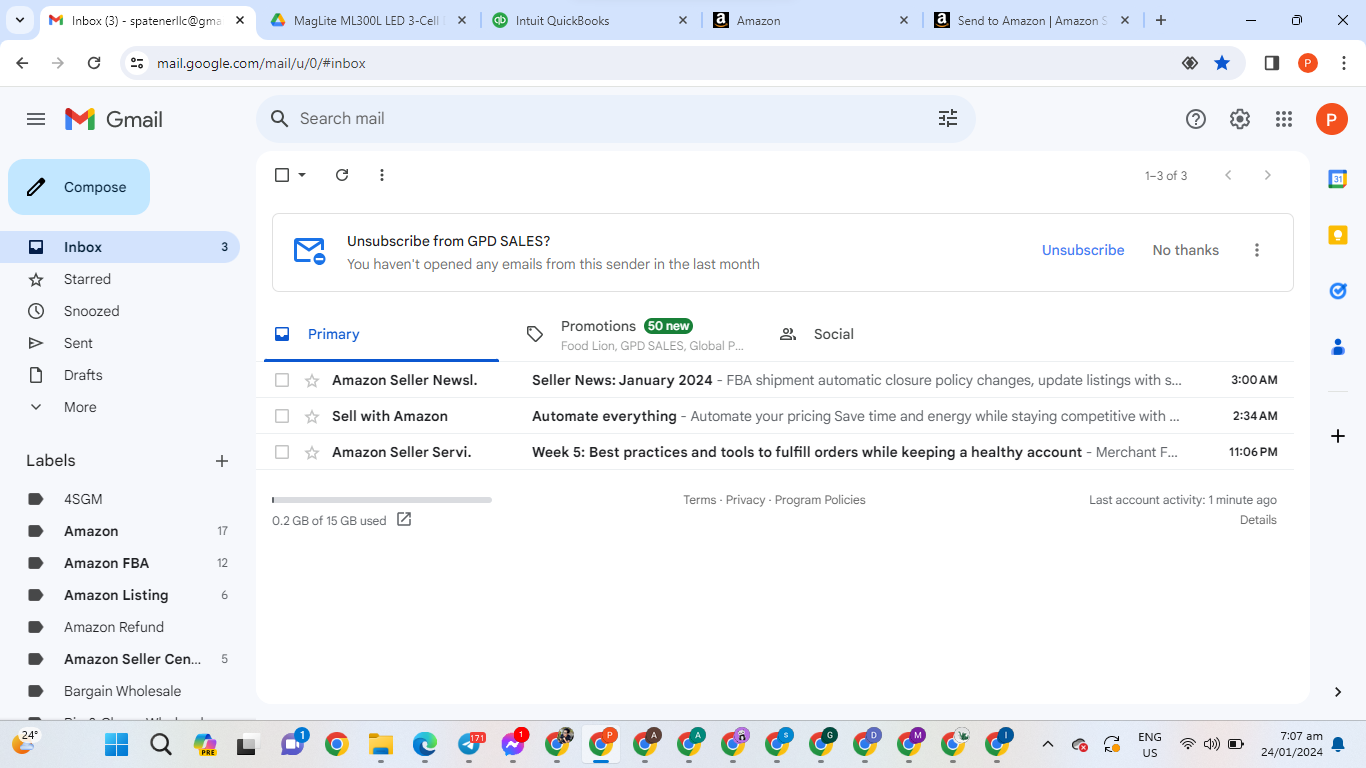
Task: Select the Sell with Amazon email checkbox
Action: click(x=282, y=416)
